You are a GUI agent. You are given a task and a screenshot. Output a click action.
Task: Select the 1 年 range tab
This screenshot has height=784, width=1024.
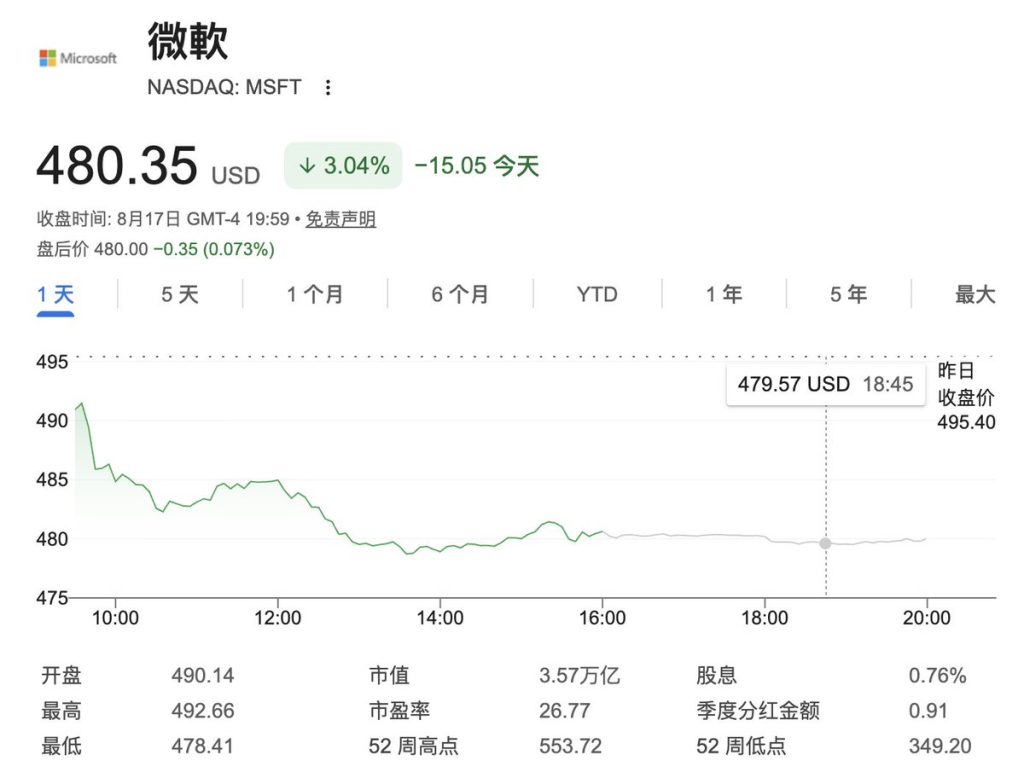point(724,295)
